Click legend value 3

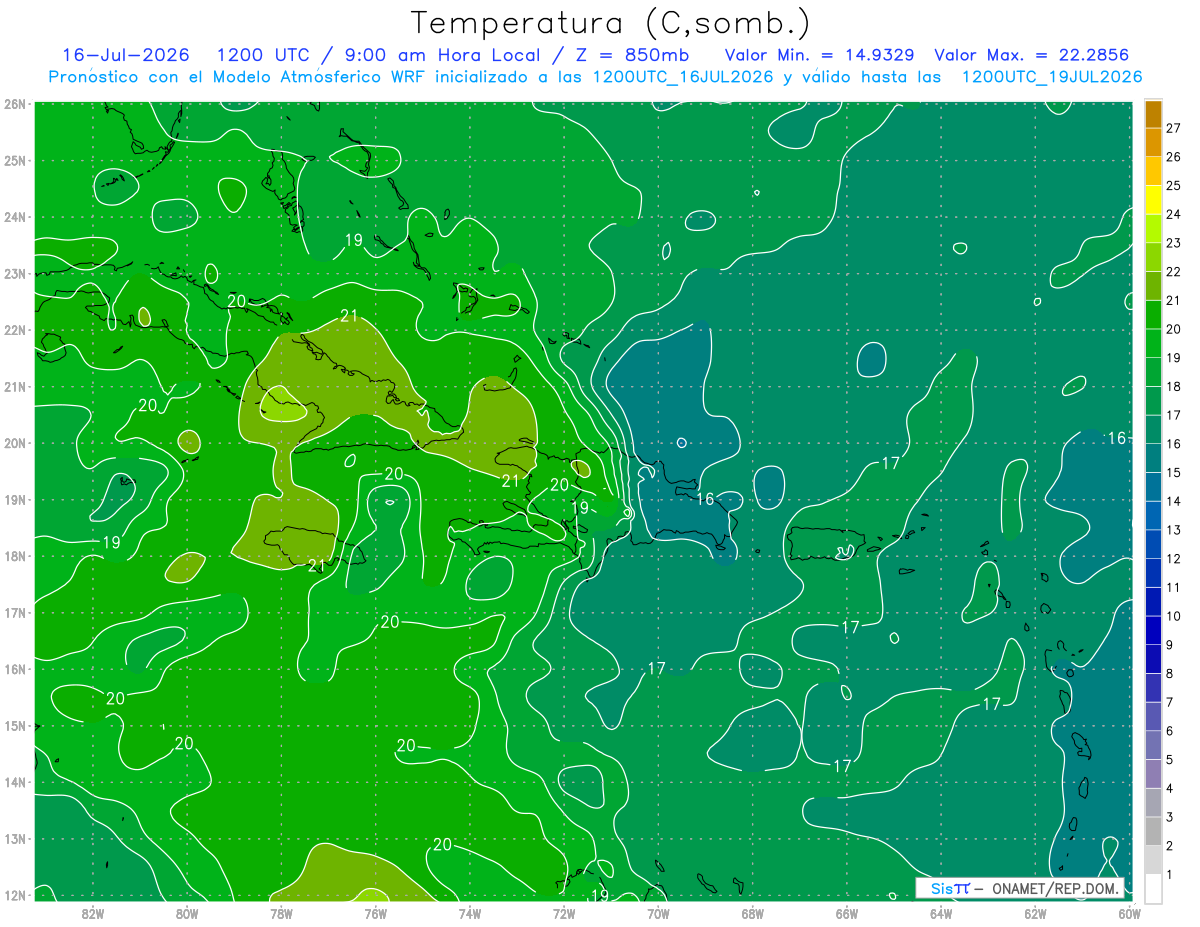pyautogui.click(x=1170, y=817)
